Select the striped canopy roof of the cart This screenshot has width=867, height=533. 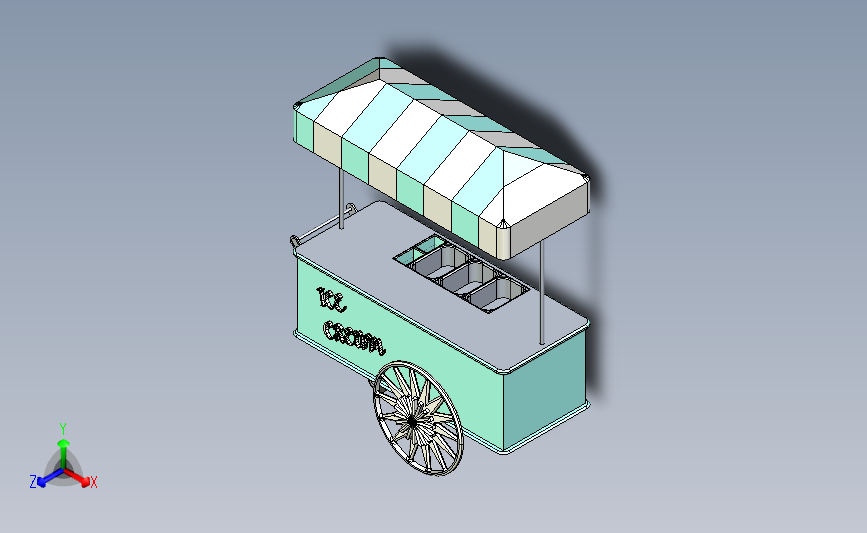(x=441, y=156)
